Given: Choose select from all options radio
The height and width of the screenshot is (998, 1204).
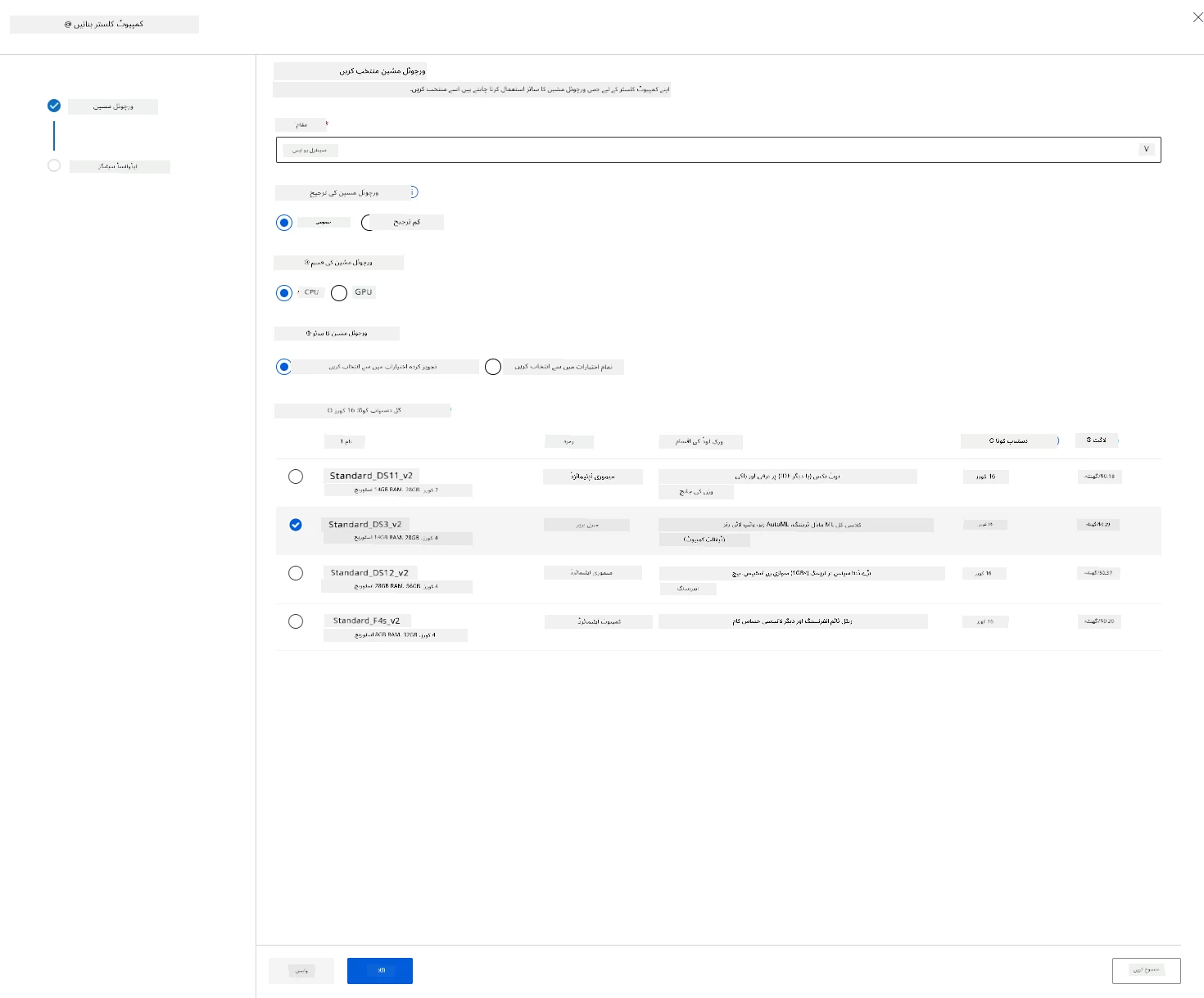Looking at the screenshot, I should [493, 367].
